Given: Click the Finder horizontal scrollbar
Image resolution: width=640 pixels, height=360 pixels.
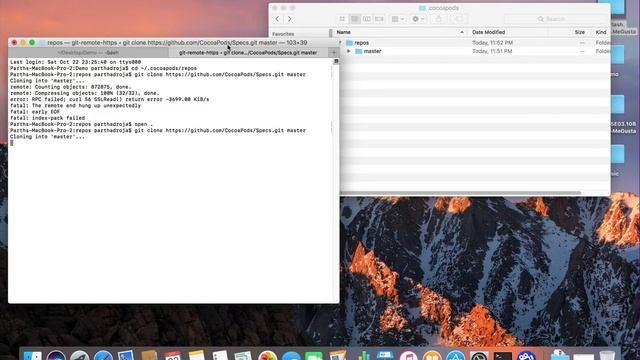Looking at the screenshot, I should [461, 193].
